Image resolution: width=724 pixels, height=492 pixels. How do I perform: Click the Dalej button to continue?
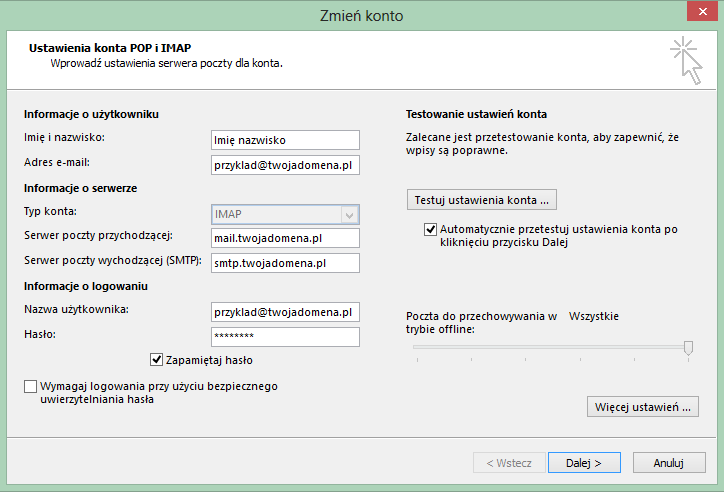[584, 462]
